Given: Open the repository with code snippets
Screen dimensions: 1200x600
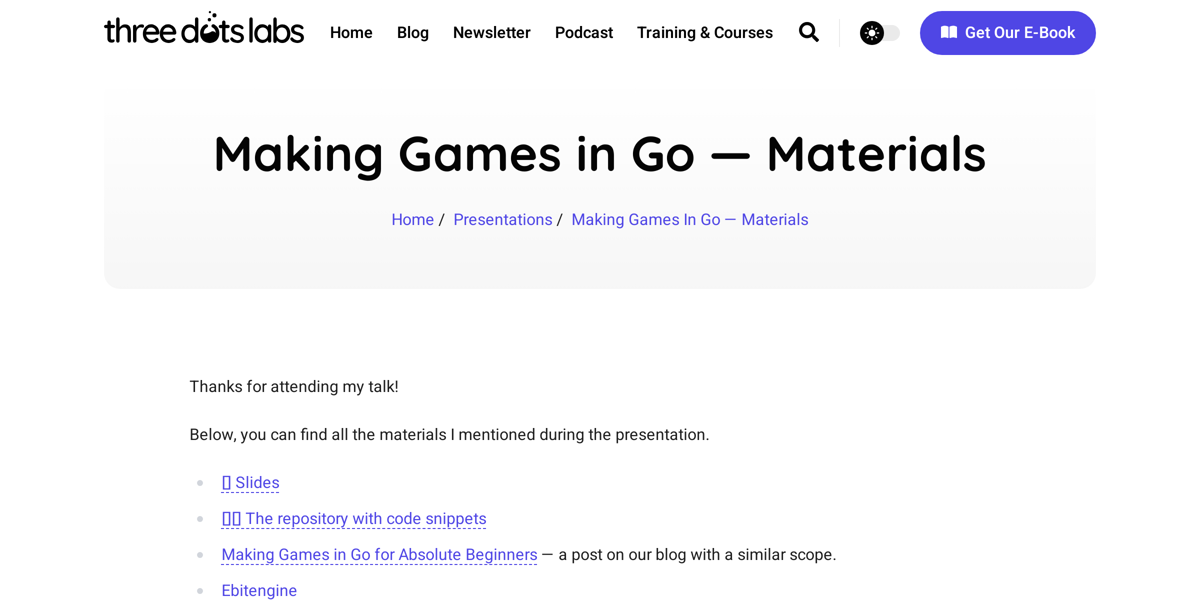Looking at the screenshot, I should point(353,518).
